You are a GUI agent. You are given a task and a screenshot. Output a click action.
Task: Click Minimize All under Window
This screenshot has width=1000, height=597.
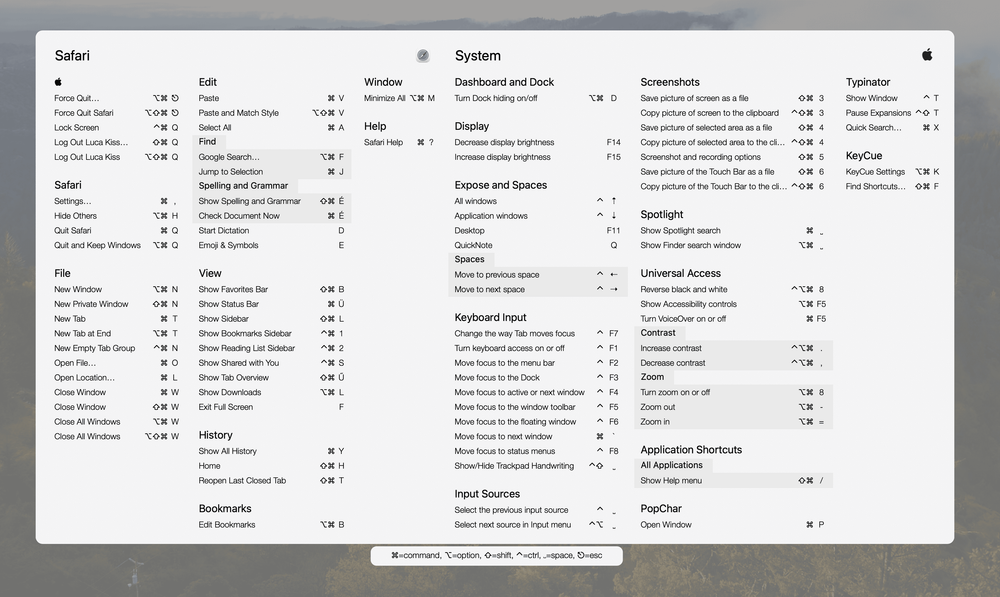point(399,98)
